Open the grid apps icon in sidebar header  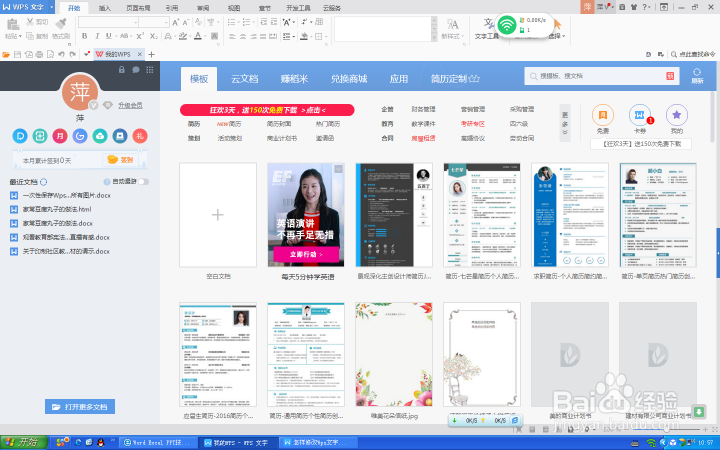(150, 70)
